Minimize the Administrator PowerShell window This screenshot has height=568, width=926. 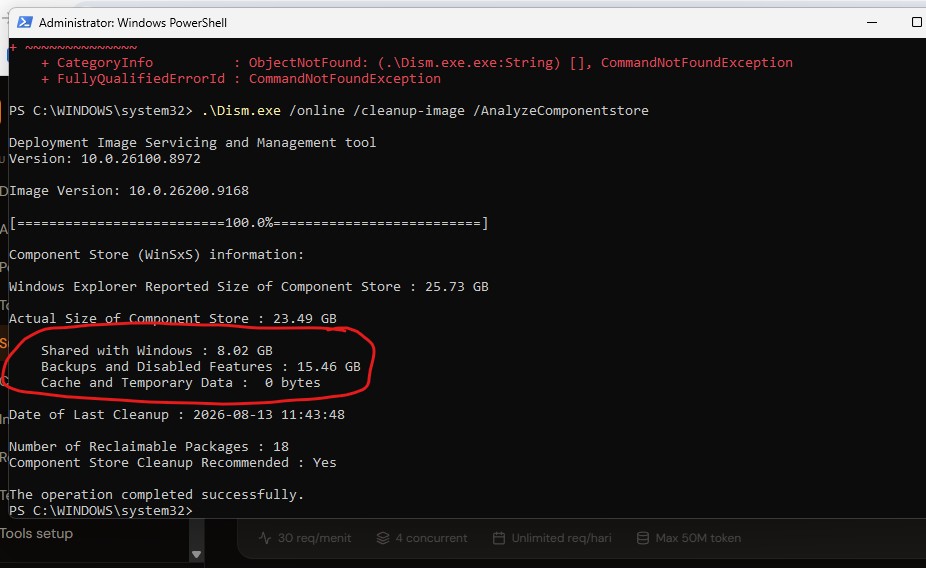pyautogui.click(x=872, y=22)
